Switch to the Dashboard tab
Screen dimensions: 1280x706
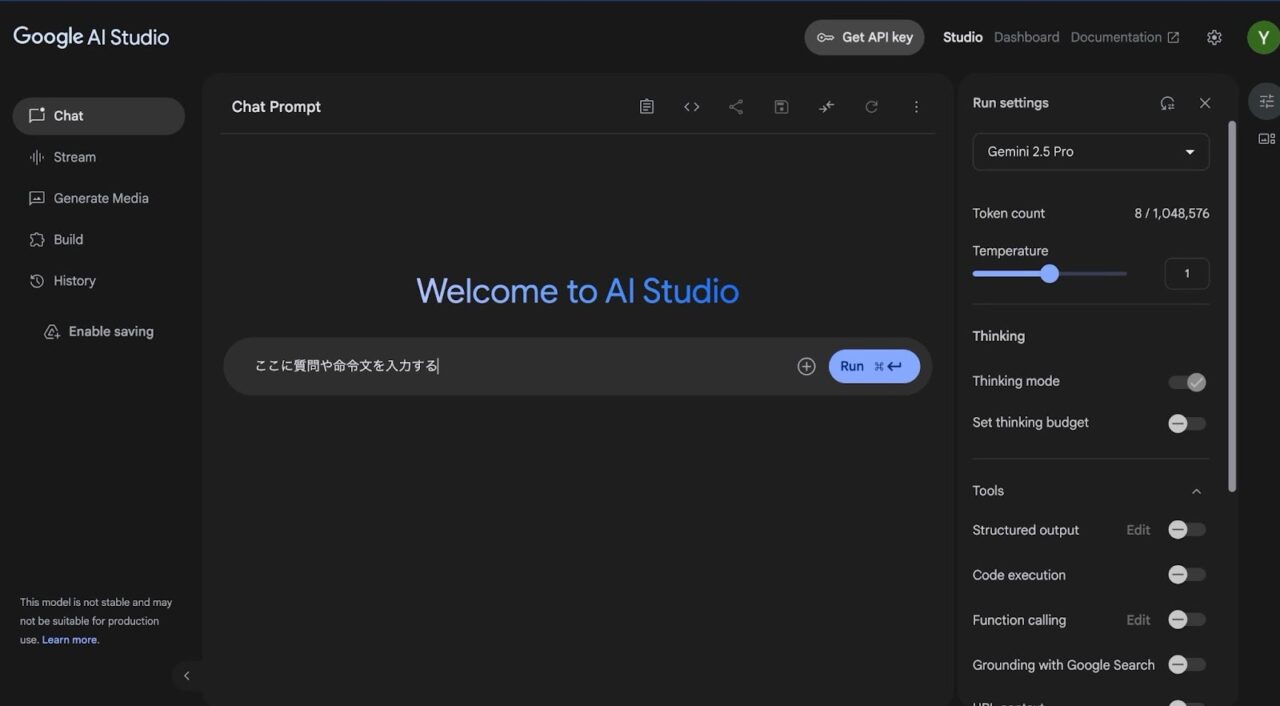[x=1026, y=37]
